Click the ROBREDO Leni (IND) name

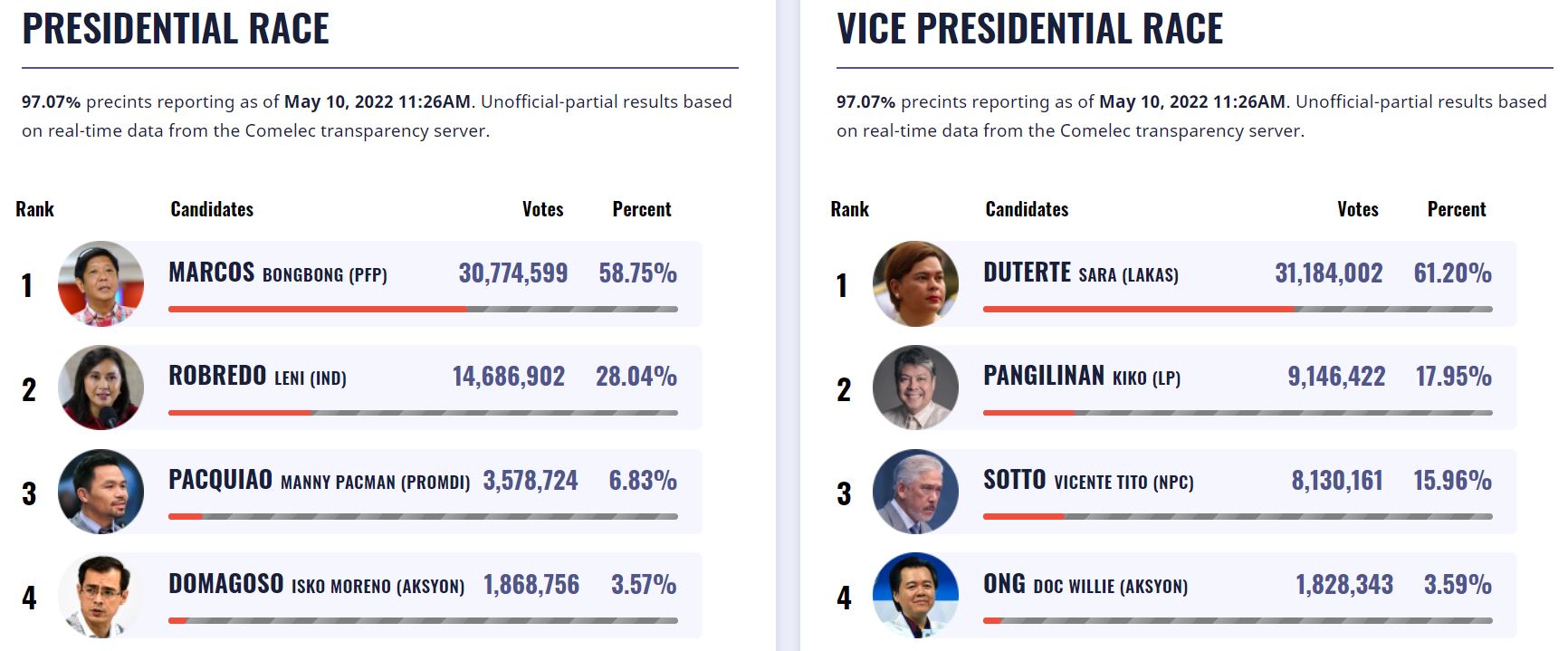click(257, 377)
